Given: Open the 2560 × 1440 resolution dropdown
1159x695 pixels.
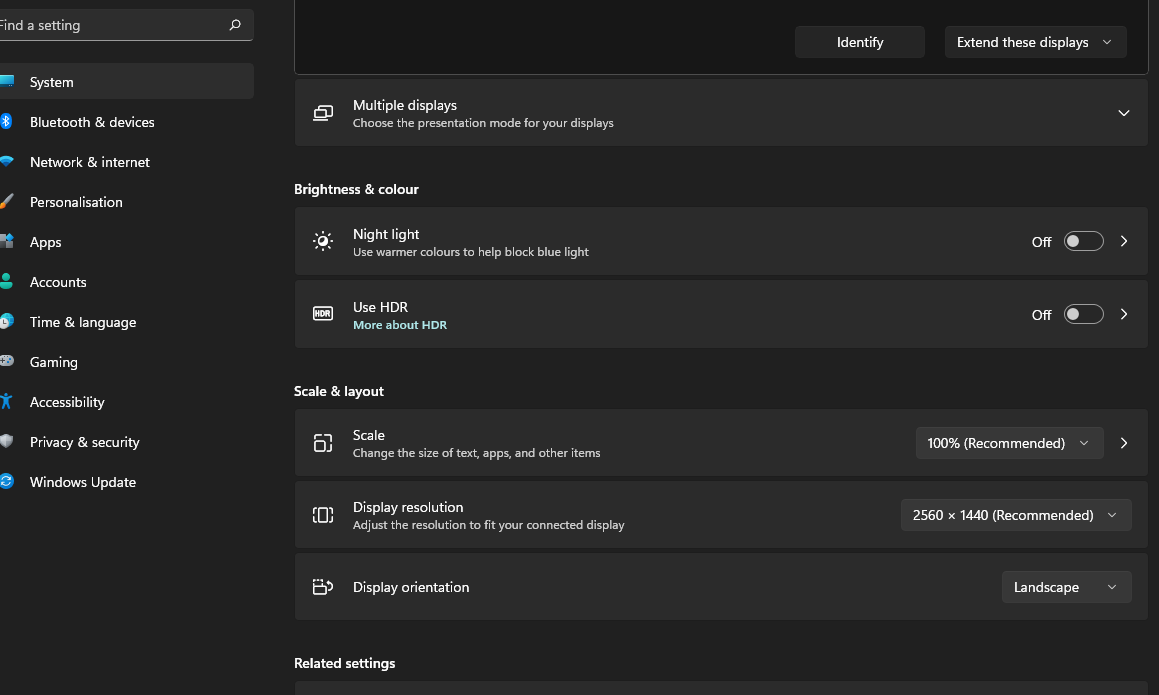Looking at the screenshot, I should (1015, 515).
